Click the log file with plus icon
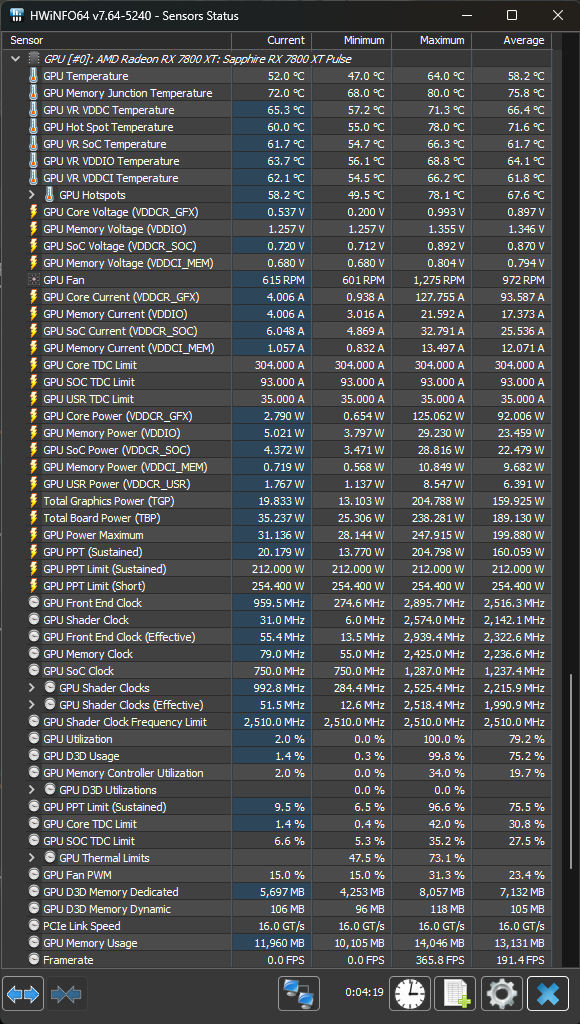 [x=456, y=994]
